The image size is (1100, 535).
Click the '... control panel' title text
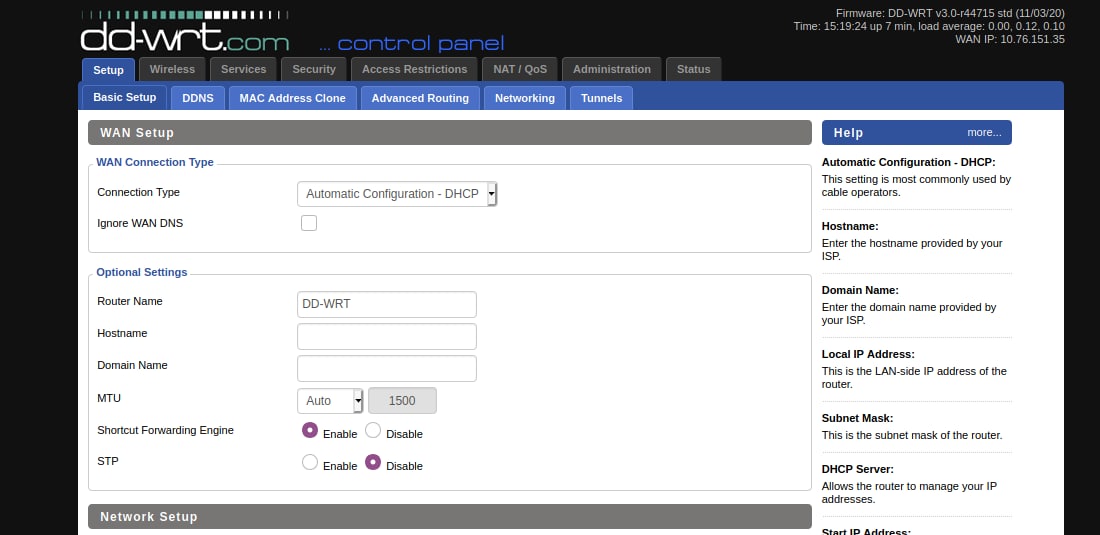pyautogui.click(x=411, y=43)
